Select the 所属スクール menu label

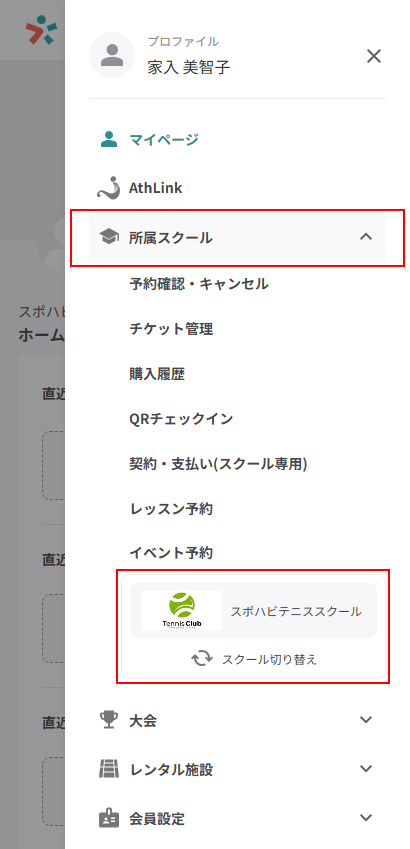171,237
